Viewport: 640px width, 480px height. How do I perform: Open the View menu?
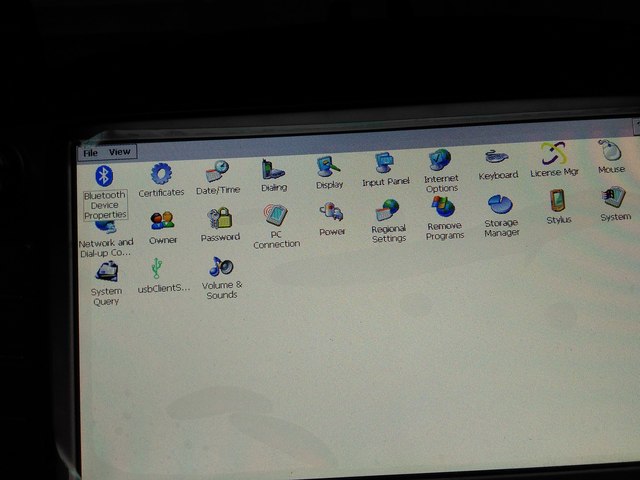(x=119, y=152)
